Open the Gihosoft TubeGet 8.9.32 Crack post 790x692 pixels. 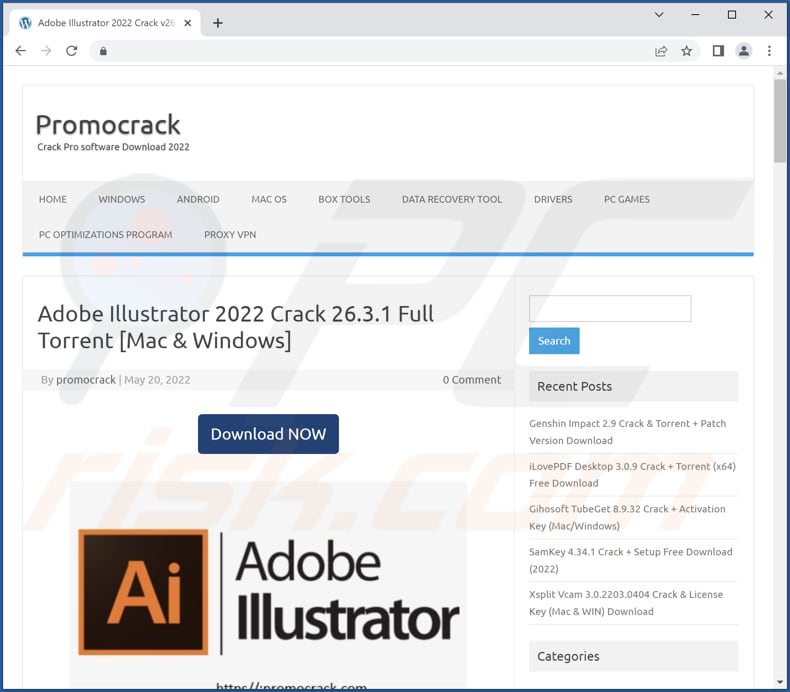pos(627,517)
